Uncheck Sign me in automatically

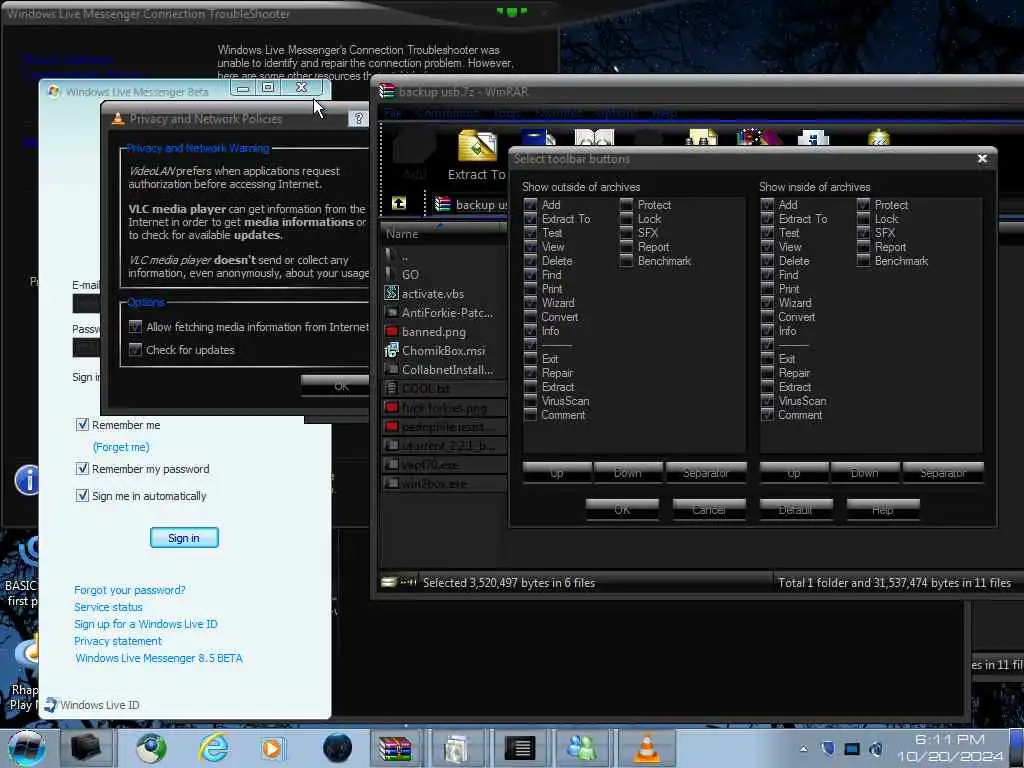pos(82,496)
